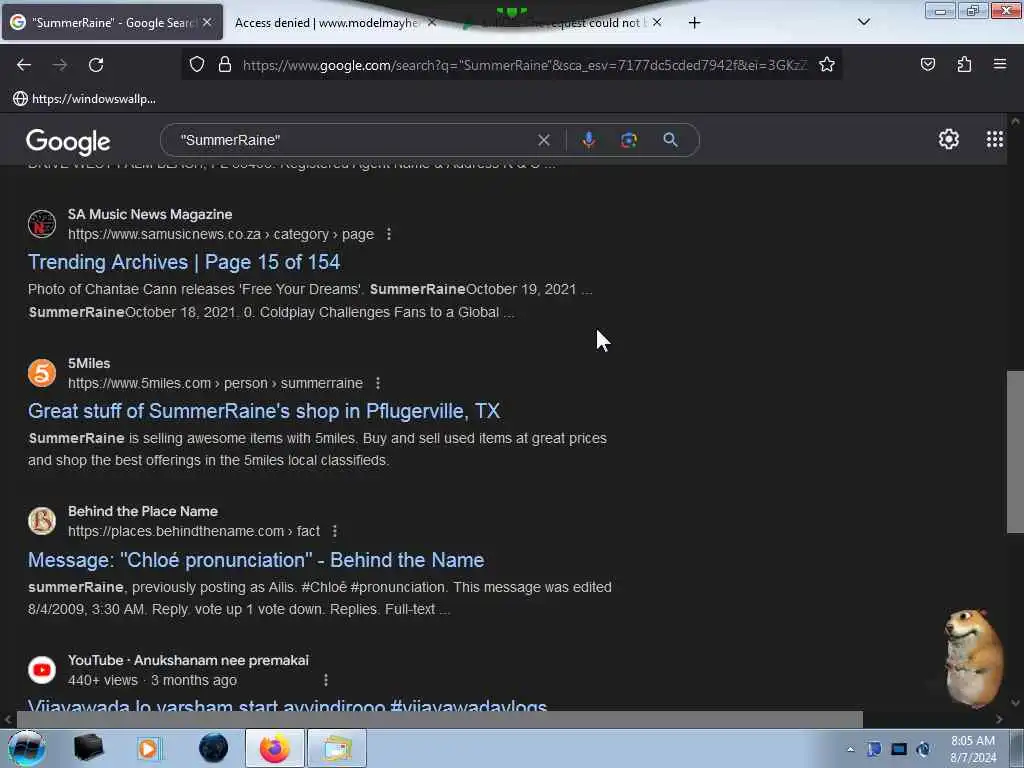Viewport: 1024px width, 768px height.
Task: Click the places.behindthename.com URL breadcrumb
Action: pos(194,532)
